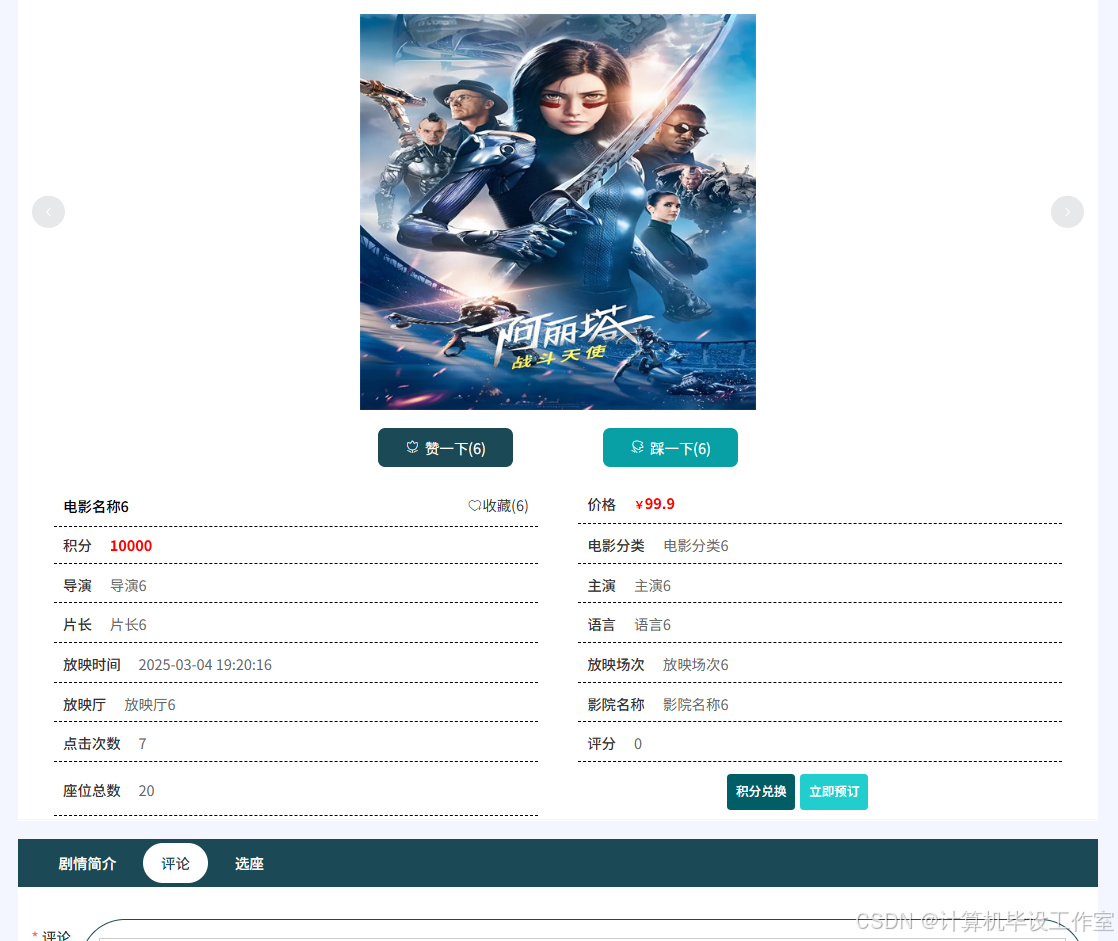Screen dimensions: 1118x941
Task: Click the red 10000 points value
Action: [x=130, y=545]
